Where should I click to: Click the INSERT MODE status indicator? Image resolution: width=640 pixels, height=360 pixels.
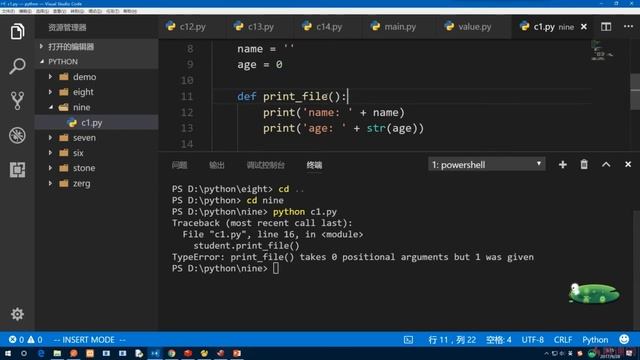pyautogui.click(x=89, y=340)
